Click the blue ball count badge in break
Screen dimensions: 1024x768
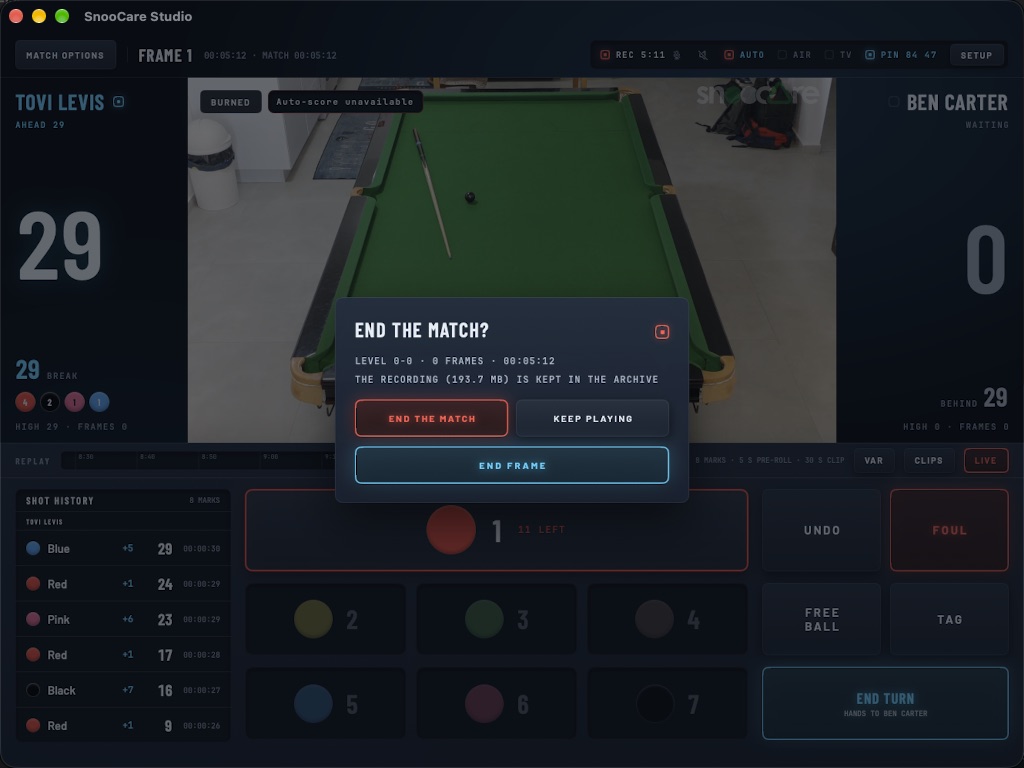[x=99, y=402]
